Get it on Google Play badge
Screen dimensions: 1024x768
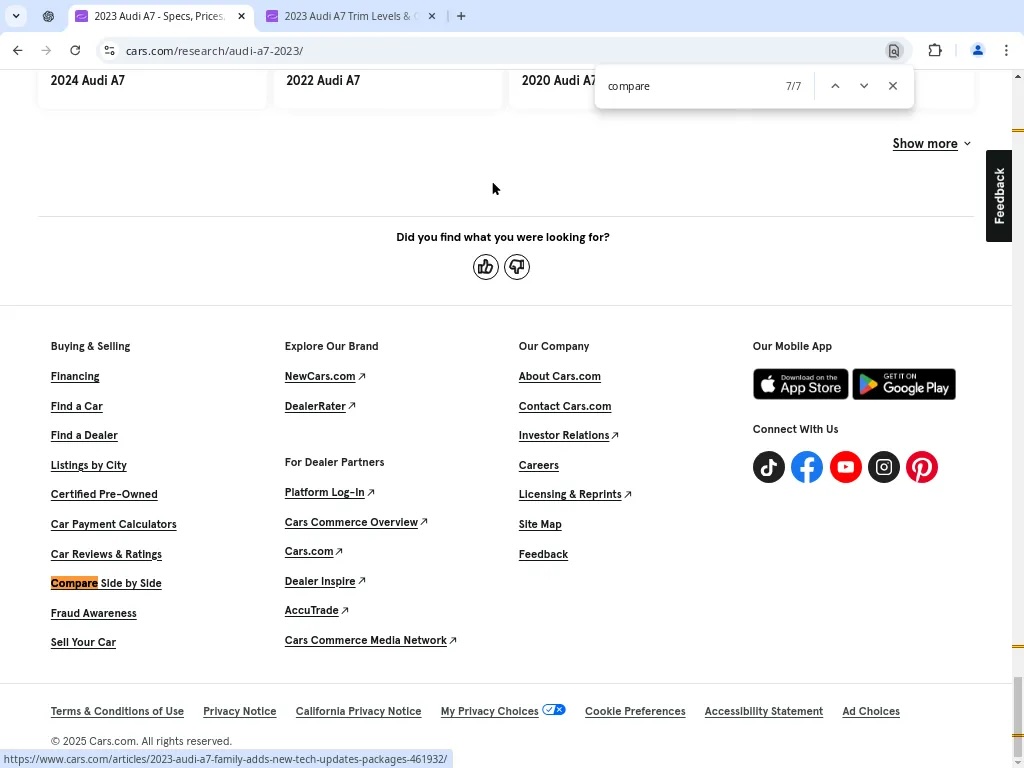click(x=904, y=384)
